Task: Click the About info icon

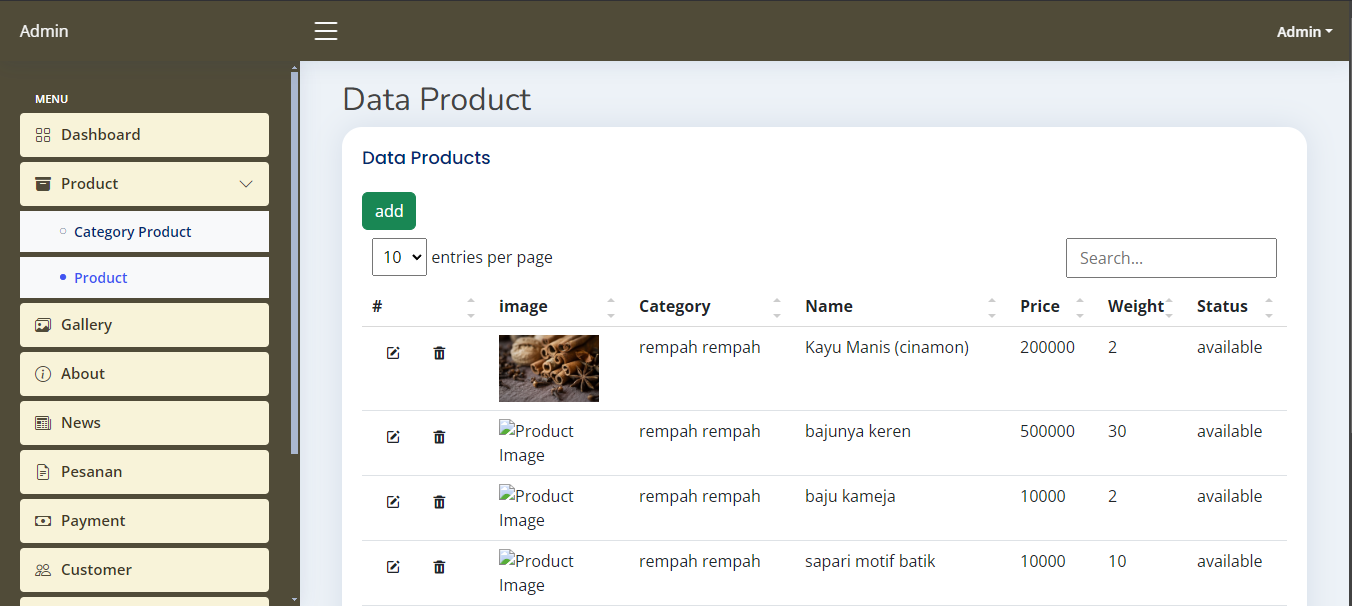Action: point(43,373)
